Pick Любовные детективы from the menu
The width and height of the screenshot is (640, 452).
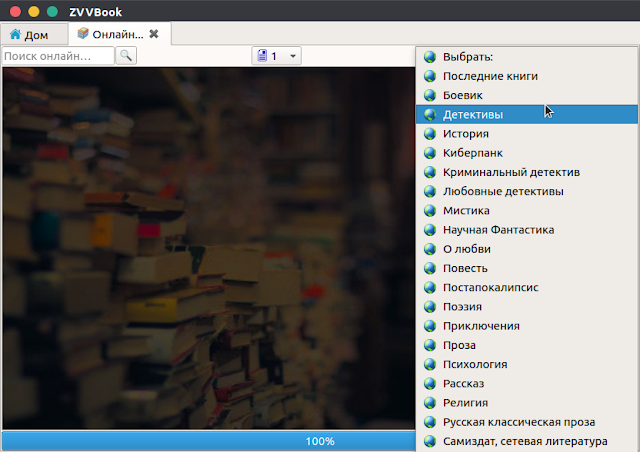coord(527,191)
